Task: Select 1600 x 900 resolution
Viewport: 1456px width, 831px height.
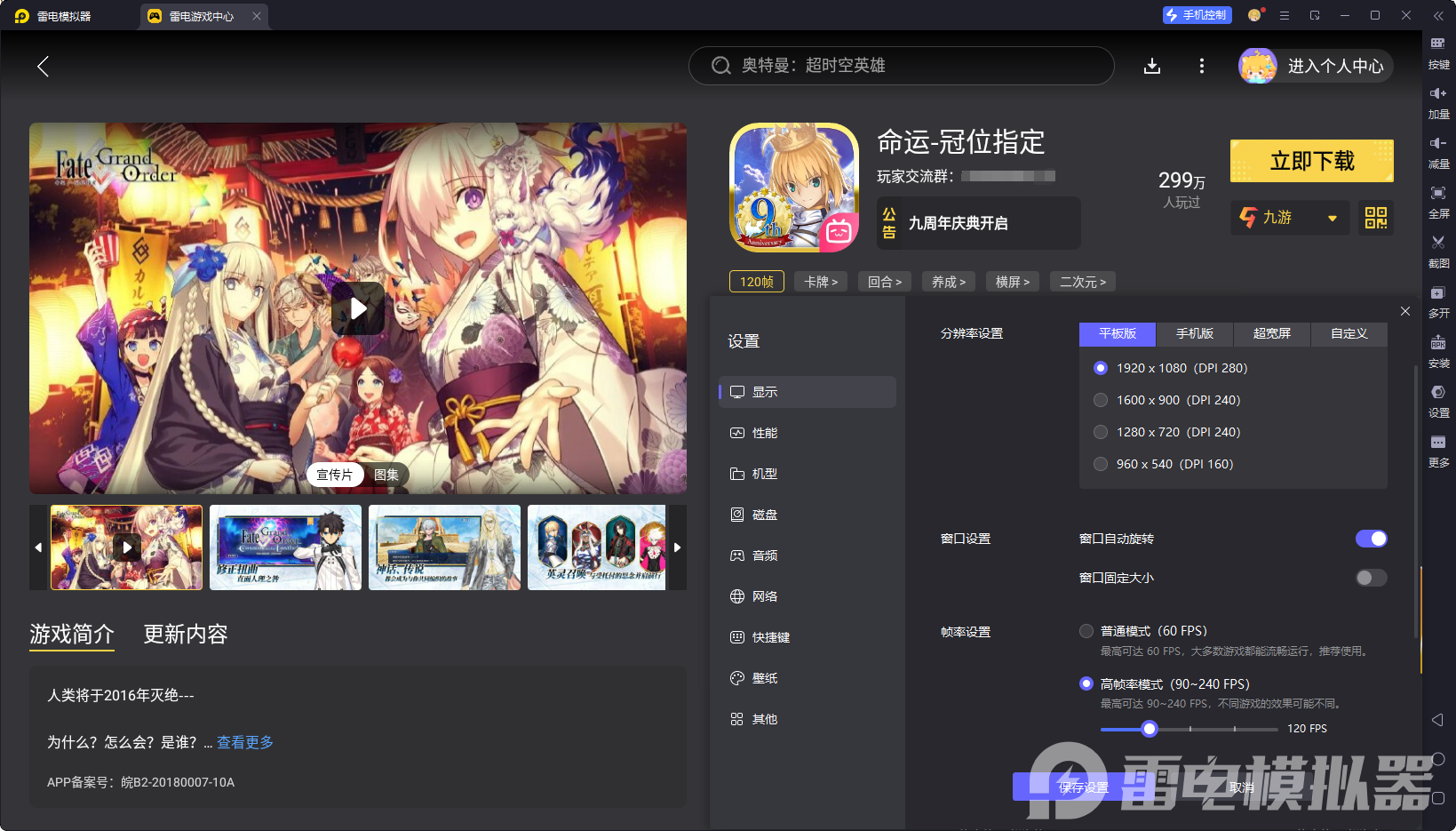Action: 1101,400
